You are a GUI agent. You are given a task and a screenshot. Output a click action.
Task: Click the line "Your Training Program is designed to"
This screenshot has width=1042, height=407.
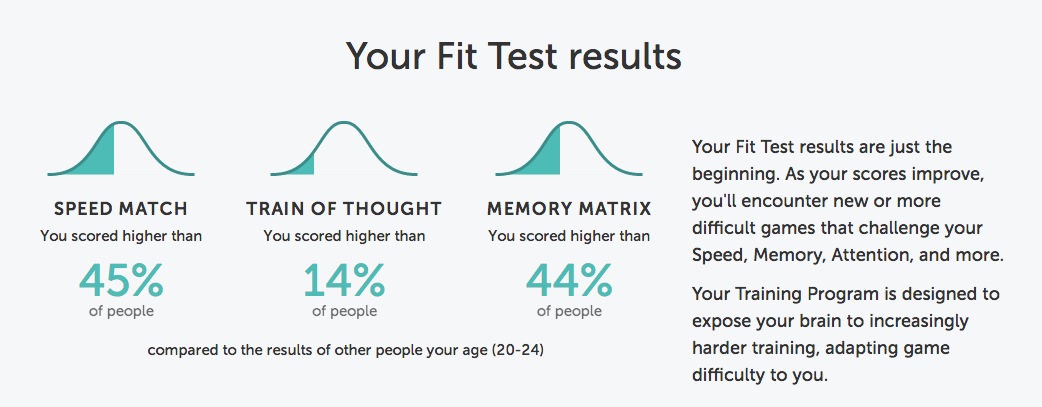pos(845,294)
